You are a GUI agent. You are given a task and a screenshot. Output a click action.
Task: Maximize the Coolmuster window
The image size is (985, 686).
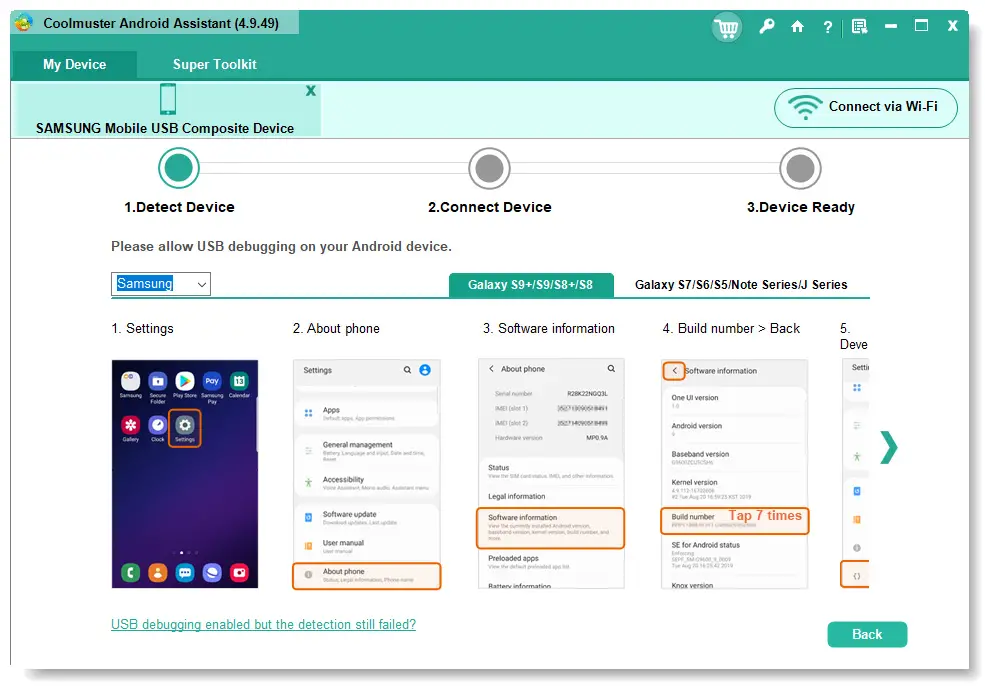point(921,26)
